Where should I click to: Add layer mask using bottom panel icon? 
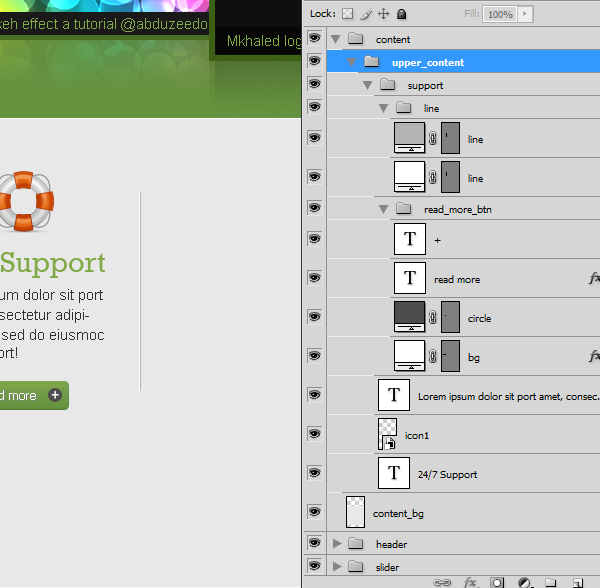pyautogui.click(x=497, y=583)
